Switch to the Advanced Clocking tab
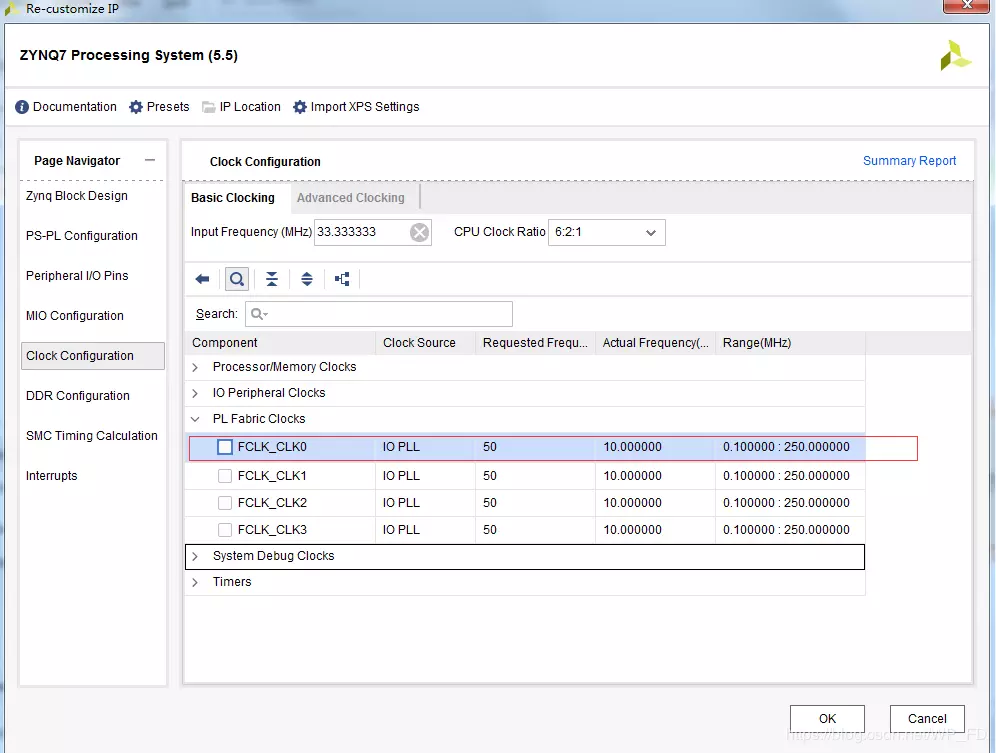996x753 pixels. 351,198
